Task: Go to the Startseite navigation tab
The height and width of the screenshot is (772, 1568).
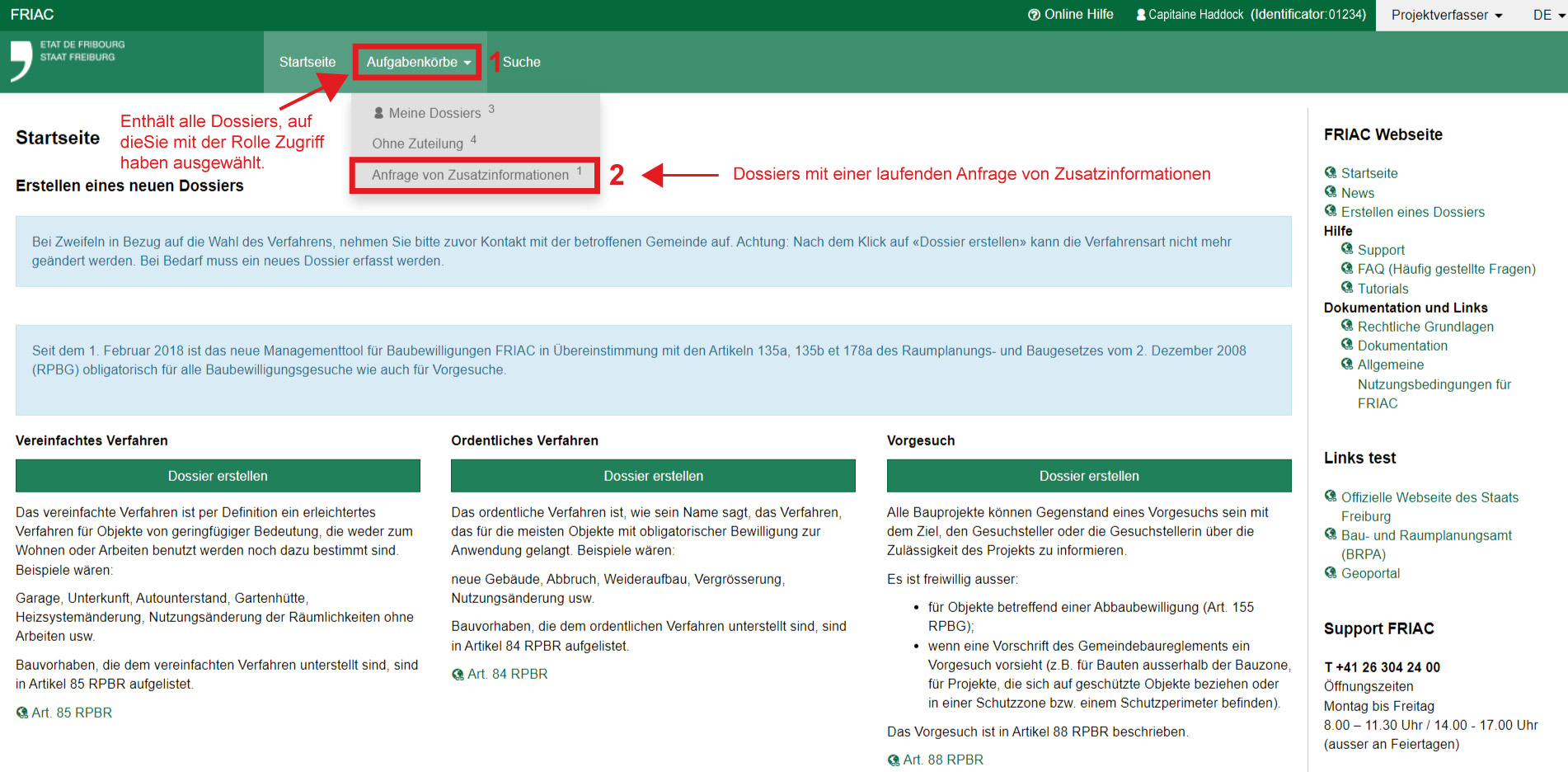Action: [307, 62]
